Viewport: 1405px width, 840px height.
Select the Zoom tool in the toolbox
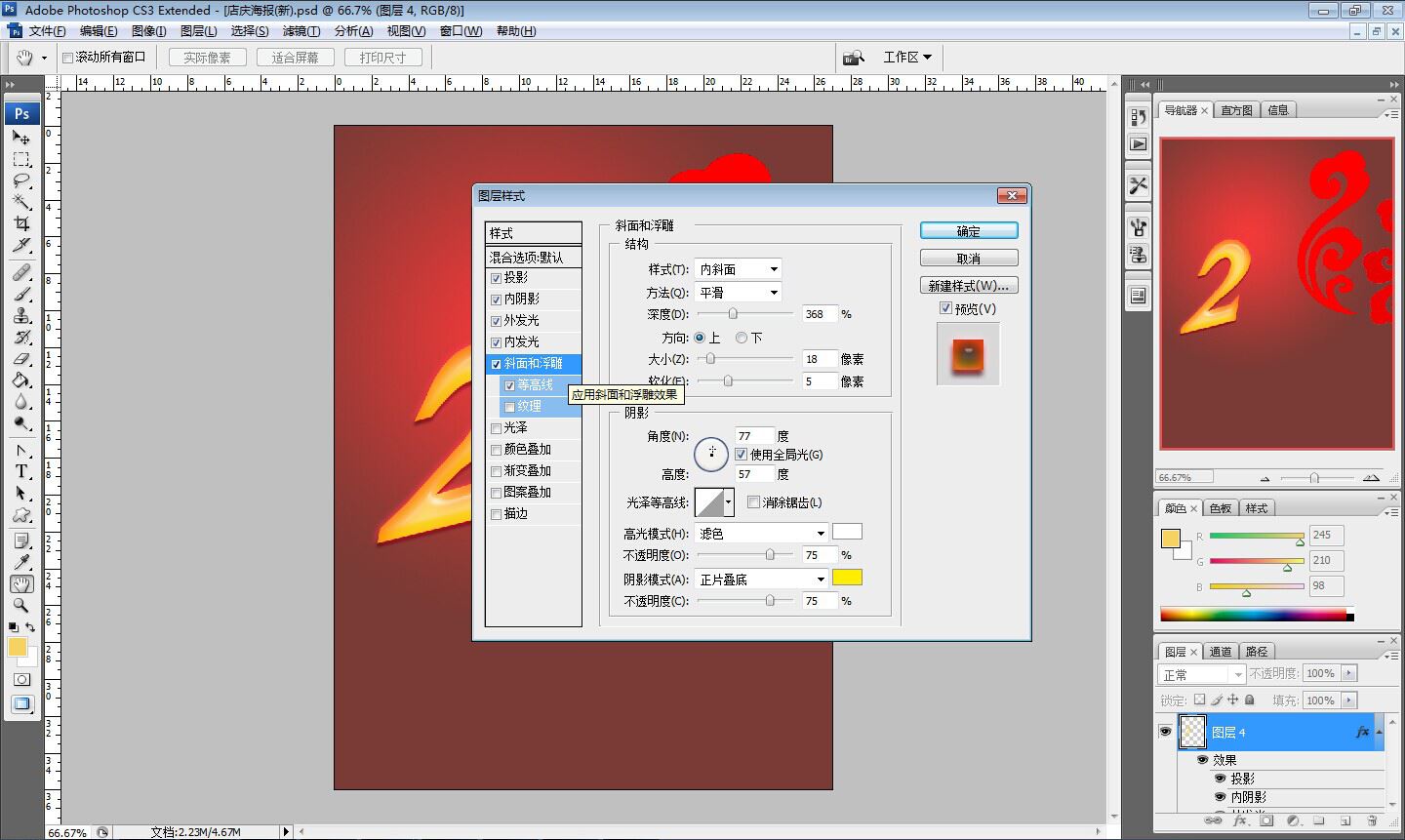pos(21,605)
